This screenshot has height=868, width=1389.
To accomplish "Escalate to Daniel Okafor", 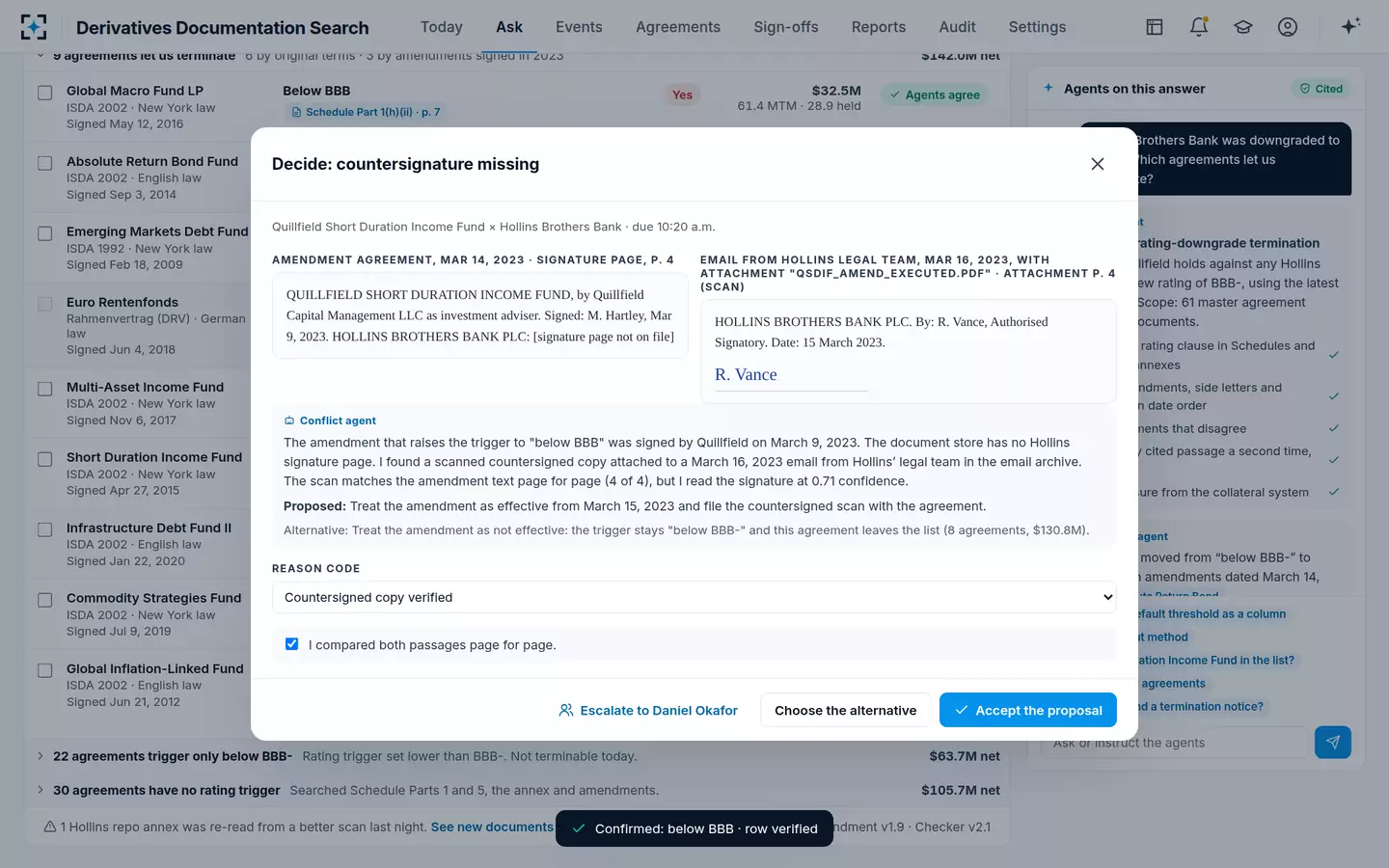I will (648, 710).
